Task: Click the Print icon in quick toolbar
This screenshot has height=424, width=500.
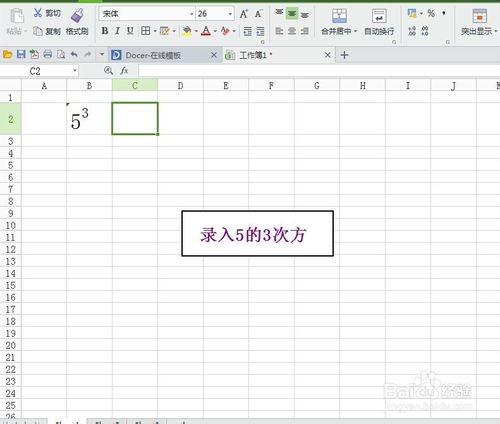Action: pyautogui.click(x=48, y=54)
